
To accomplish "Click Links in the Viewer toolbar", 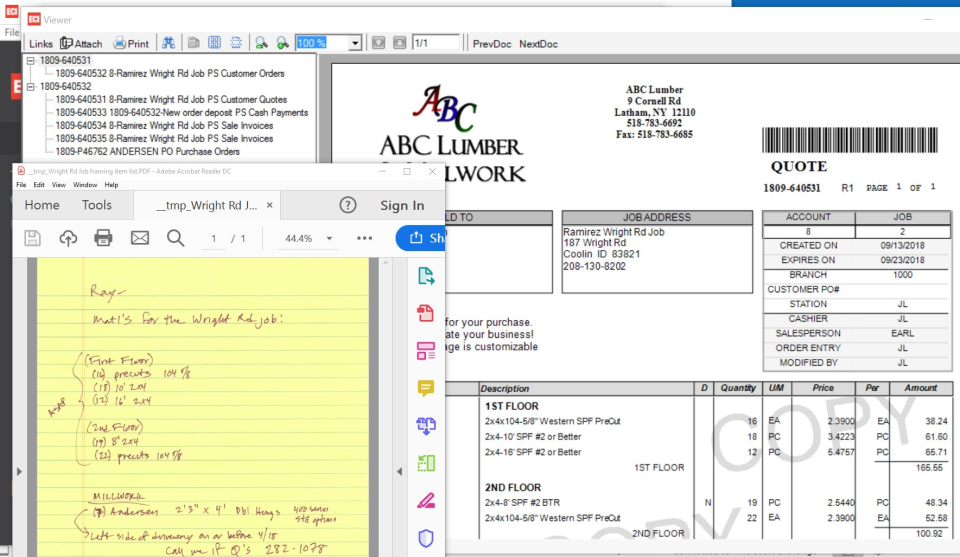I will coord(40,43).
